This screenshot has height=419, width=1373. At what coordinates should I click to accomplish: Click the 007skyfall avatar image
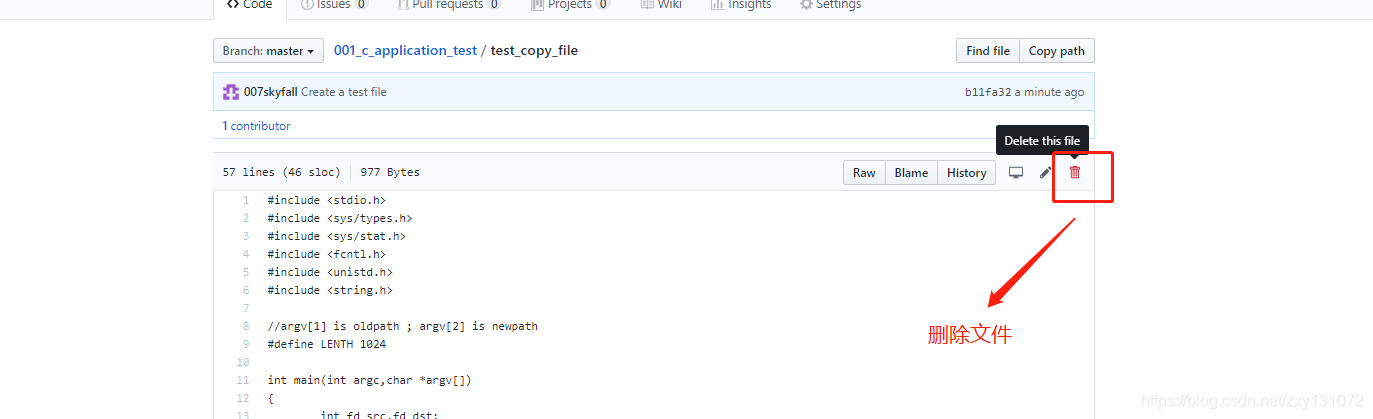coord(230,92)
